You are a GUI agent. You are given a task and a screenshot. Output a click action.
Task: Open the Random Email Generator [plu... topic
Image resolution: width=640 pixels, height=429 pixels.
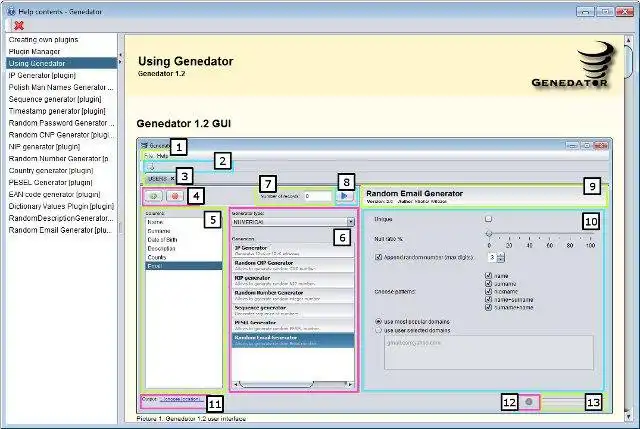60,230
